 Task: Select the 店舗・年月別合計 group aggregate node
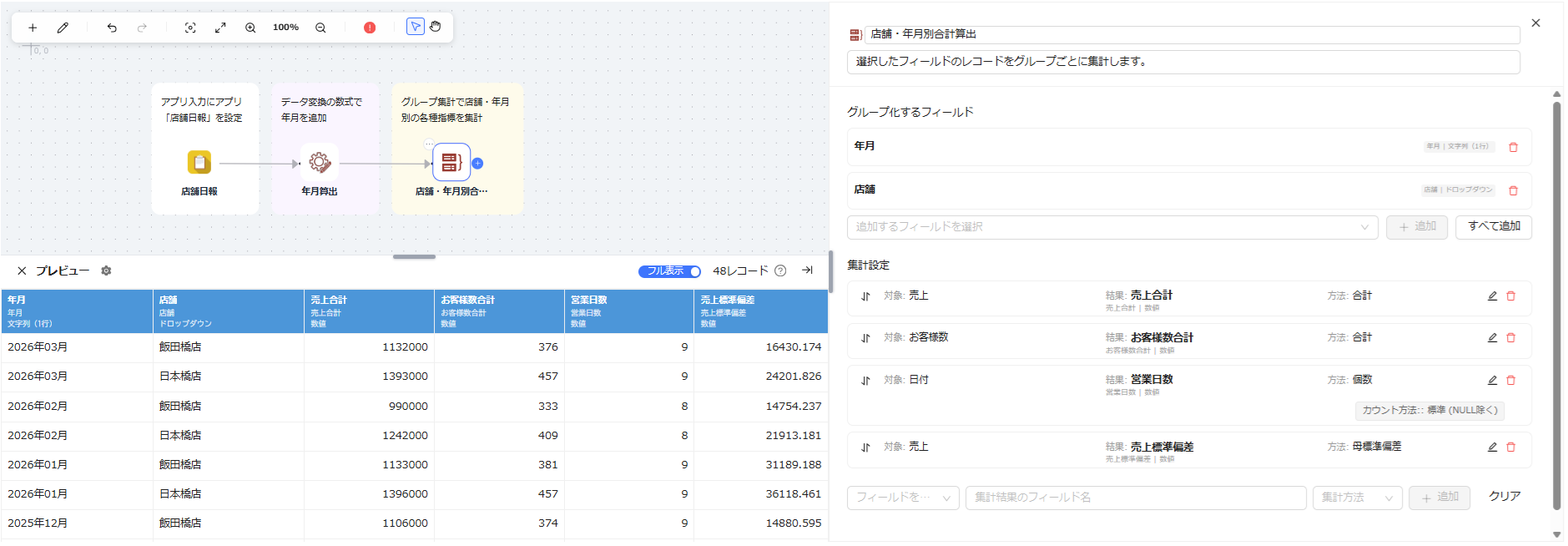tap(451, 162)
